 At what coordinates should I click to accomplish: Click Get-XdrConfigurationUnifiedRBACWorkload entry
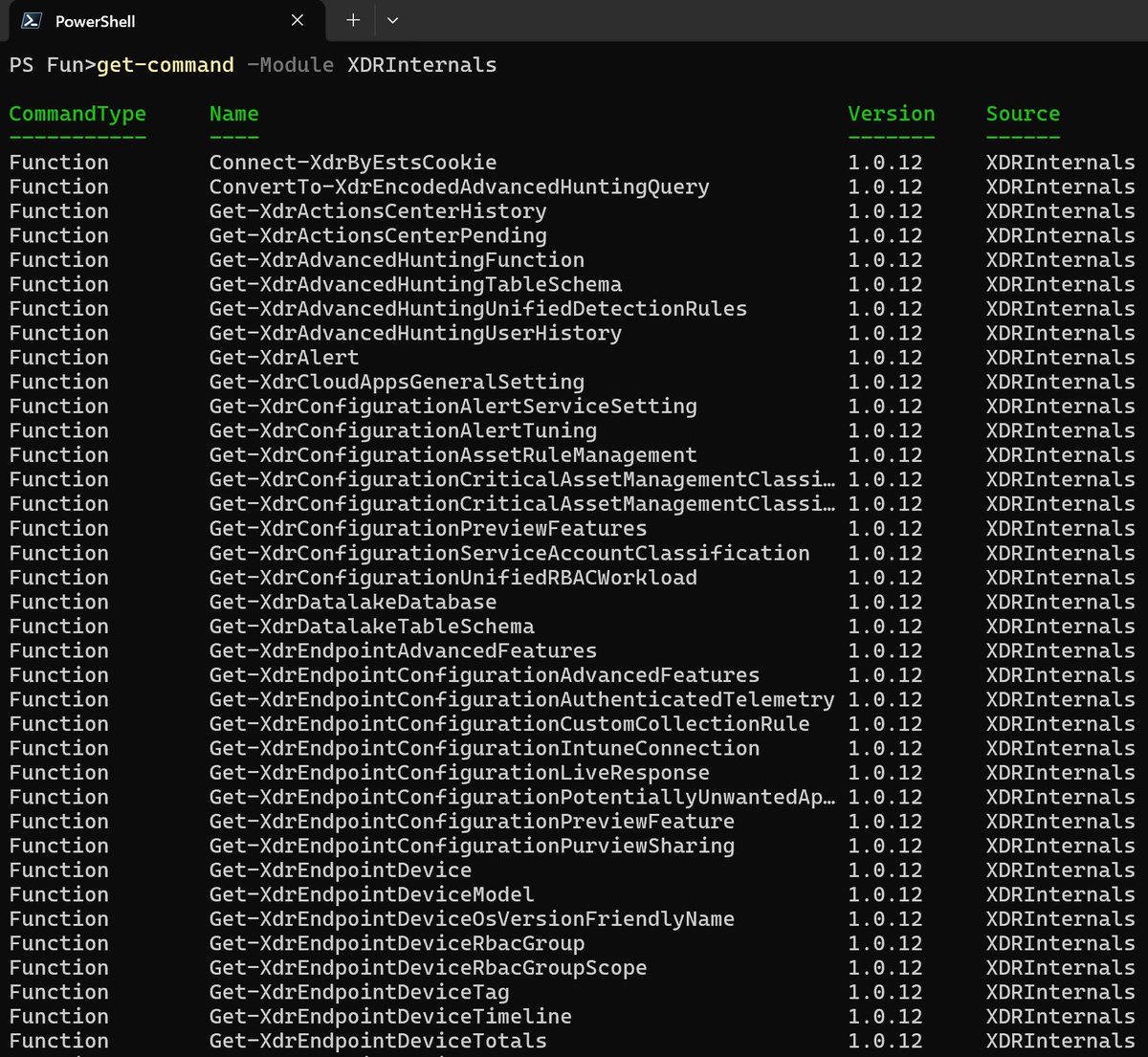453,578
